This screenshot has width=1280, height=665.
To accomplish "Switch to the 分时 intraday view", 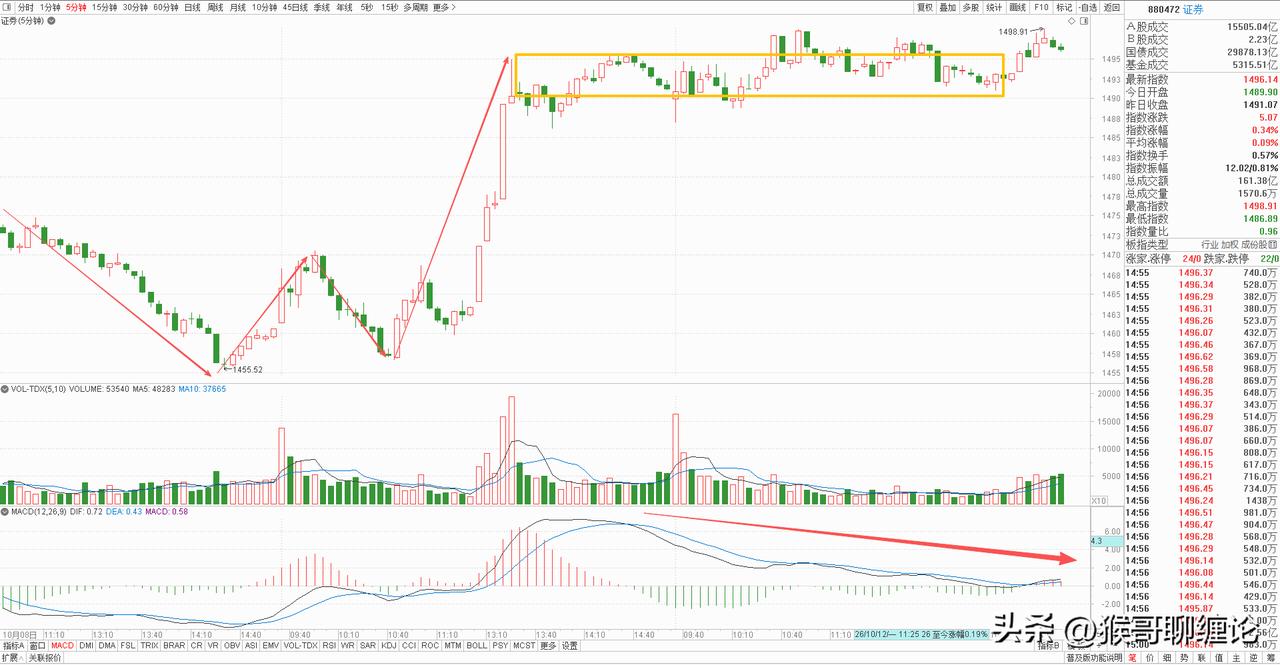I will 28,7.
